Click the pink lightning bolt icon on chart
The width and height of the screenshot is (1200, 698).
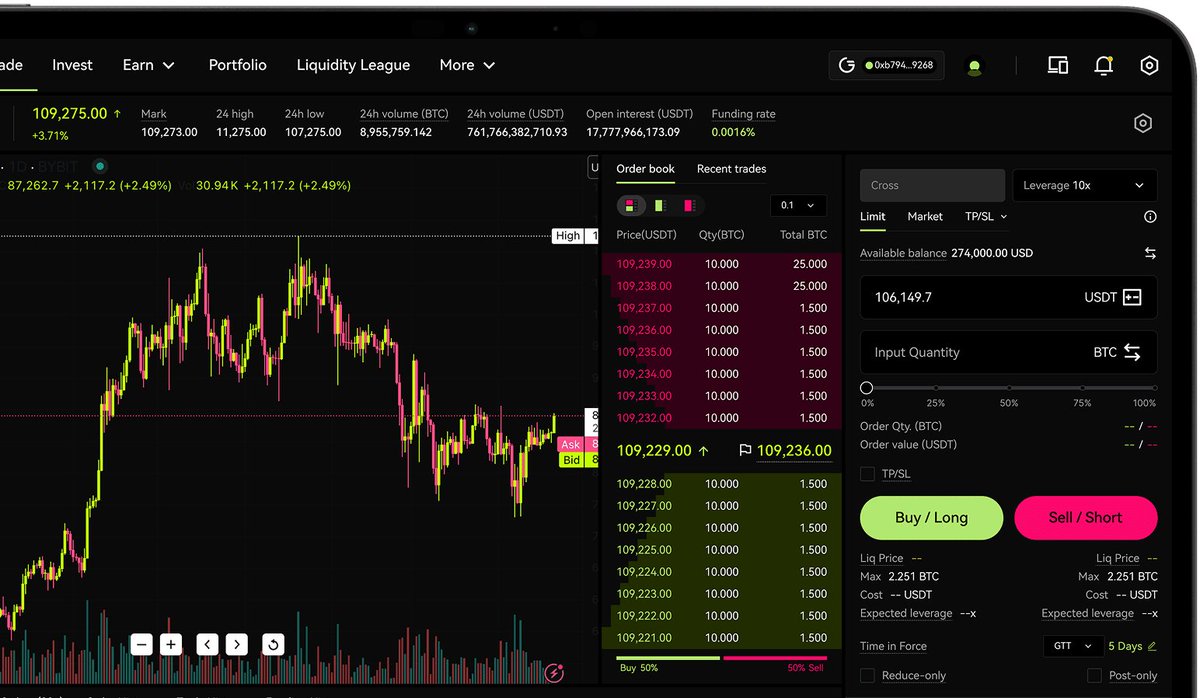[x=555, y=672]
